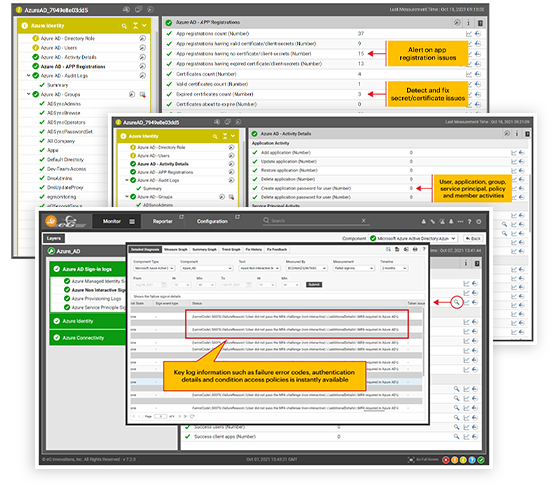Open the Measurement dropdown showing Failed sign-ins

pyautogui.click(x=354, y=268)
